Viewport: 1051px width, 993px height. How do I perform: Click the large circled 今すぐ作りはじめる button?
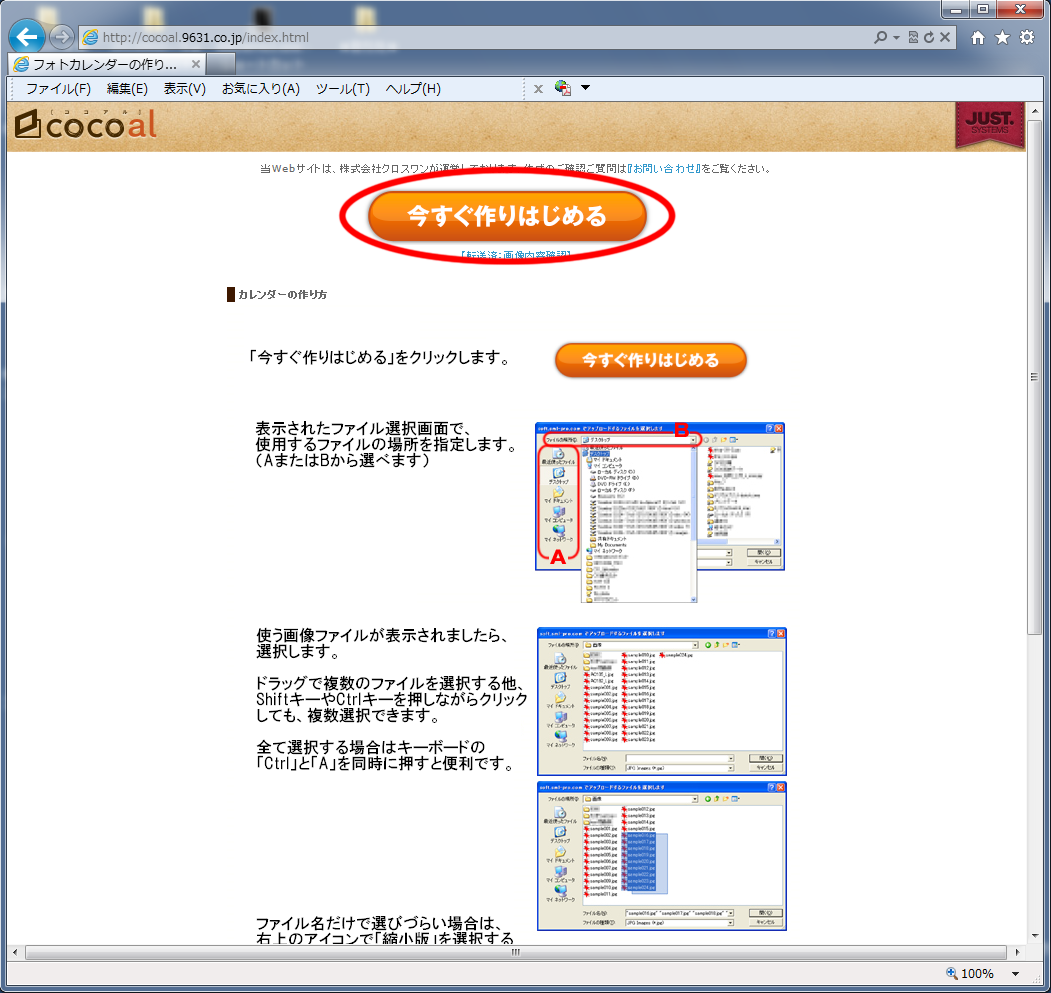[x=507, y=216]
